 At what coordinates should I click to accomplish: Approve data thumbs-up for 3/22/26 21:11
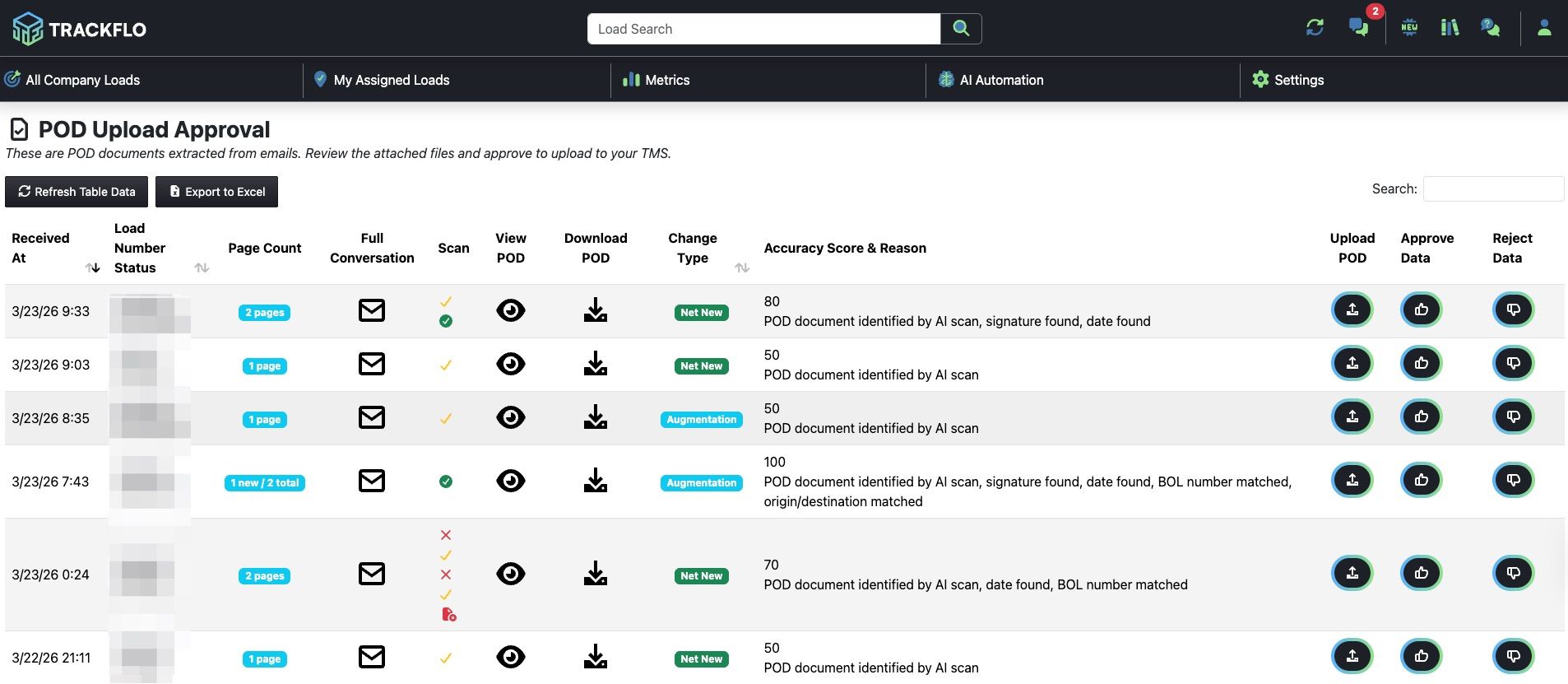pos(1422,656)
